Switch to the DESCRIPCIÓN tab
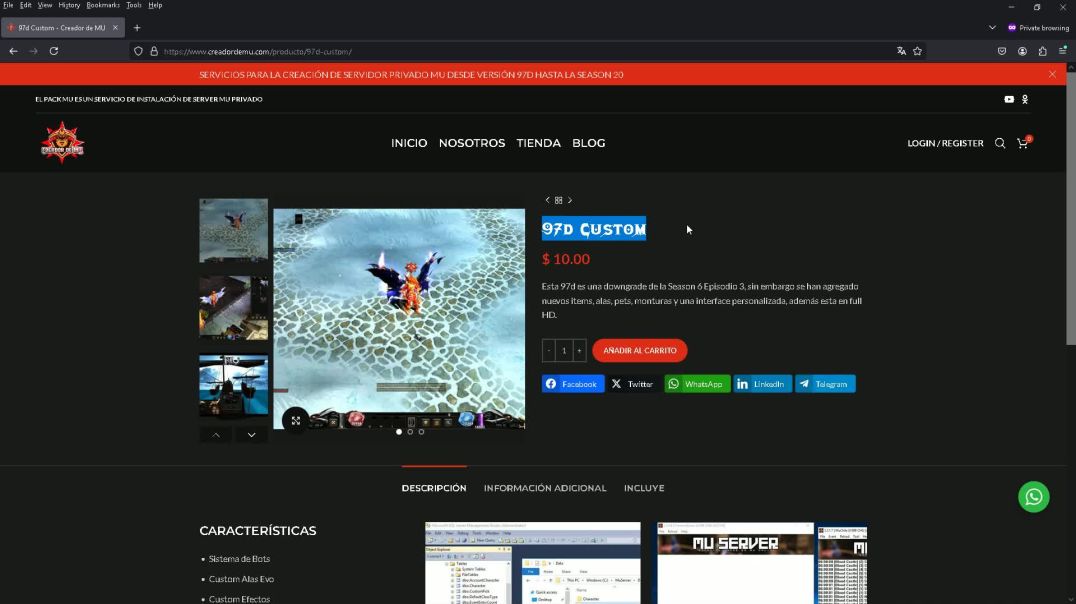Viewport: 1076px width, 604px height. [434, 488]
